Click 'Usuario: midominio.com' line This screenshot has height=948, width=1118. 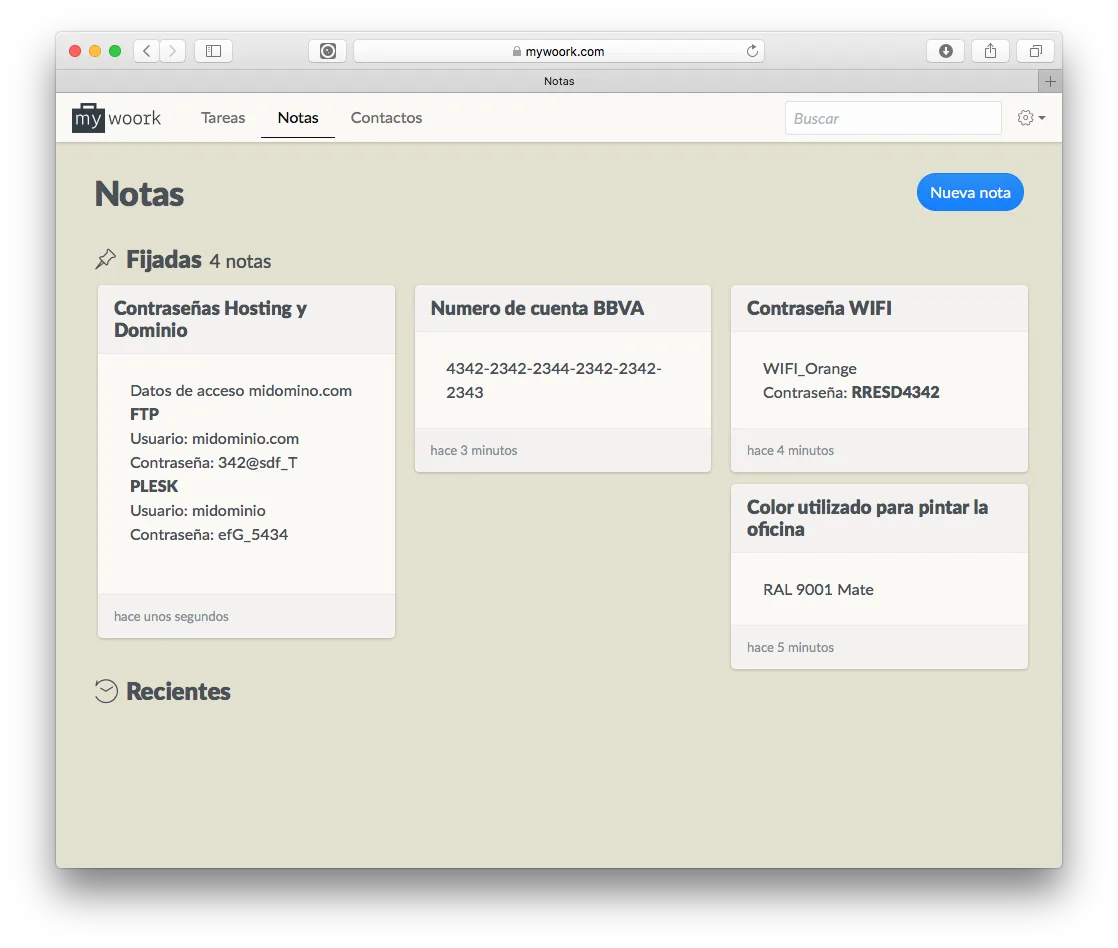[x=215, y=438]
